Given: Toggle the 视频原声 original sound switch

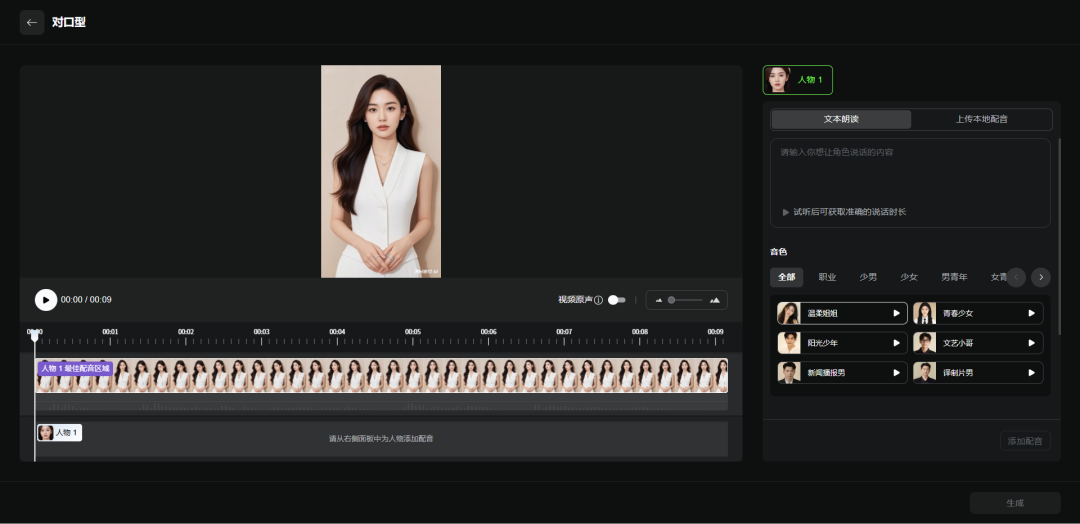Looking at the screenshot, I should click(x=617, y=300).
